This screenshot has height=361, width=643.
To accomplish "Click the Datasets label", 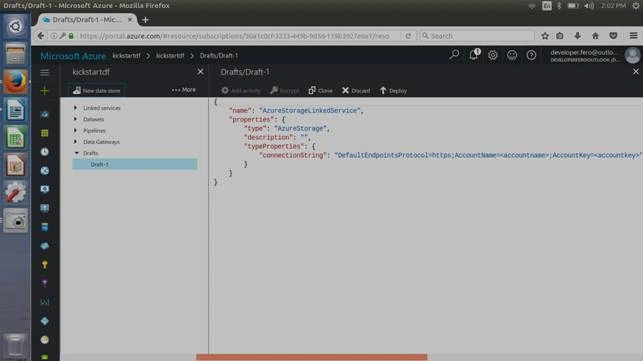I will click(93, 119).
